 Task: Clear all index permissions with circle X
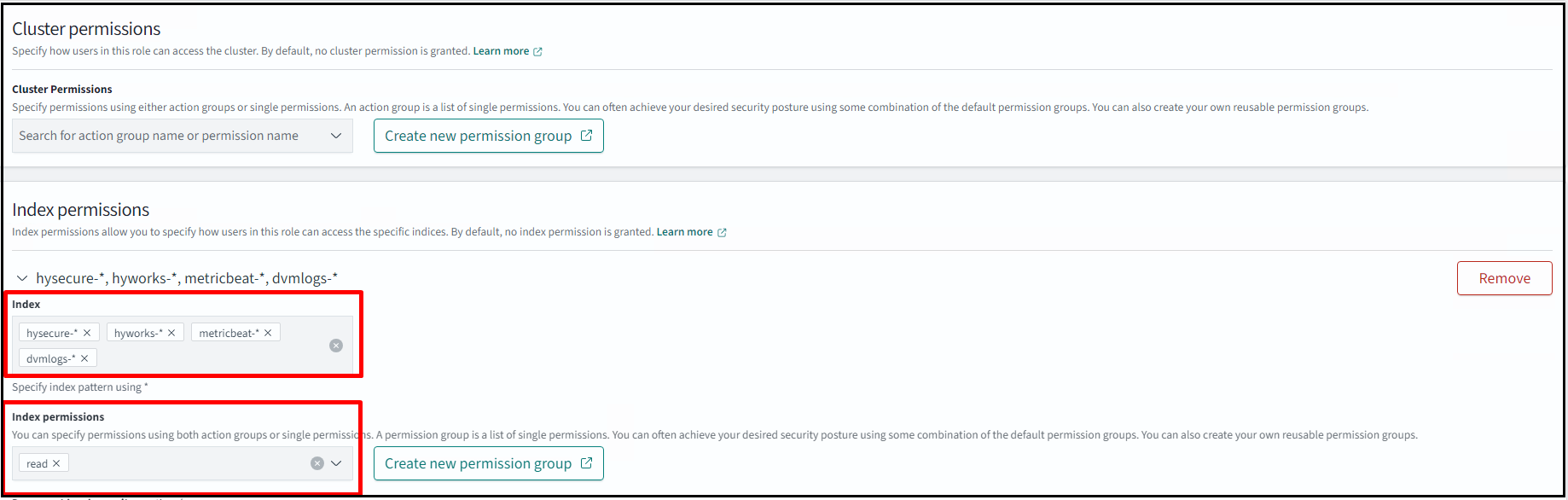[317, 463]
